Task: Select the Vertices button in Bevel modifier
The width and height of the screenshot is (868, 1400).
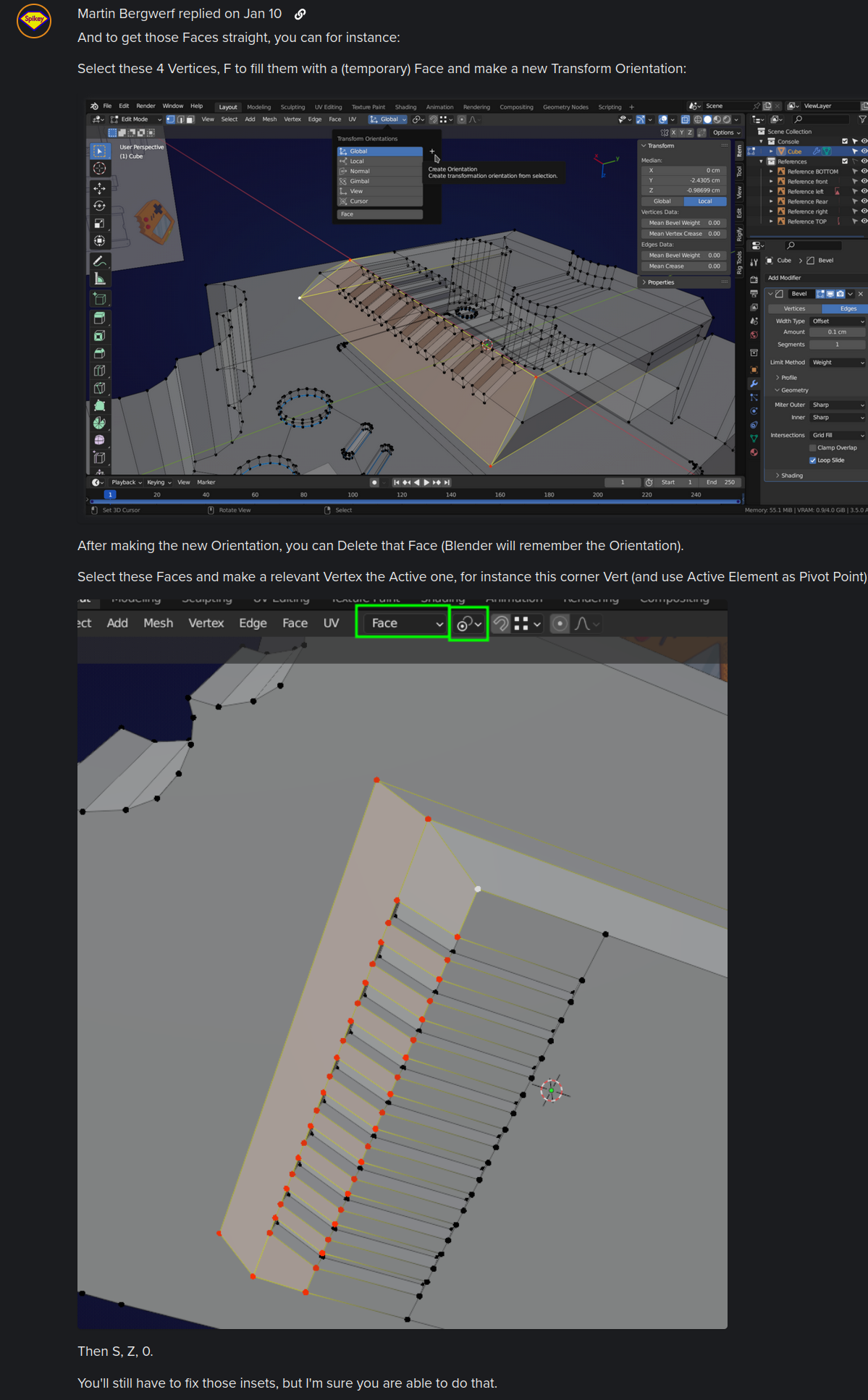Action: (794, 308)
